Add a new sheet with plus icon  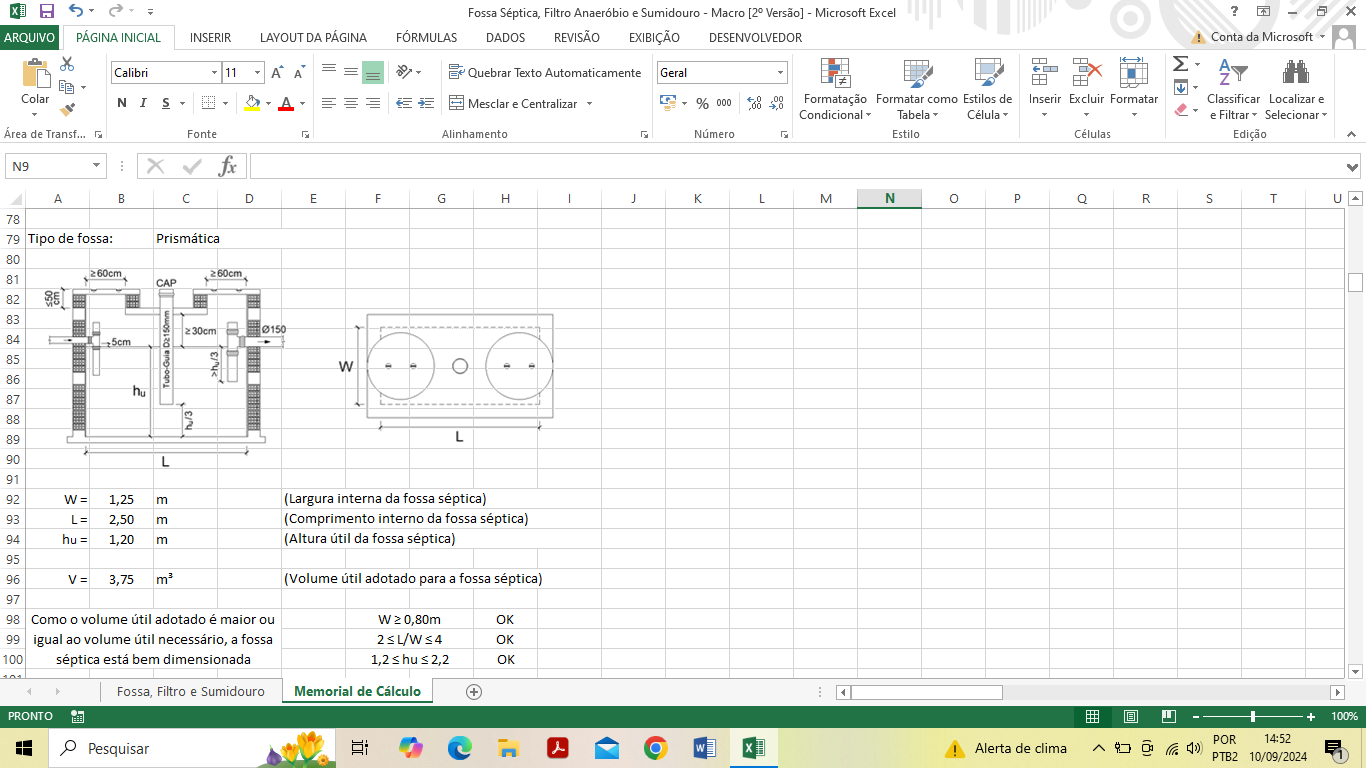point(474,692)
